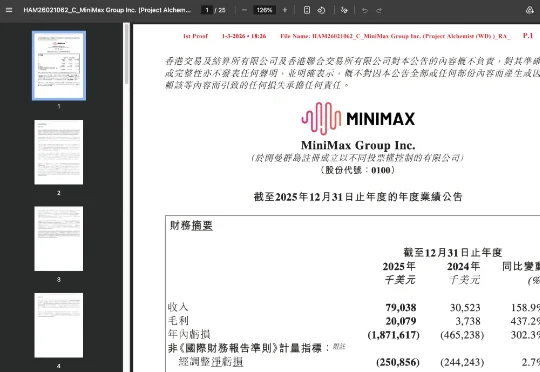Image resolution: width=540 pixels, height=372 pixels.
Task: Toggle the sidebar menu icon
Action: coord(9,10)
